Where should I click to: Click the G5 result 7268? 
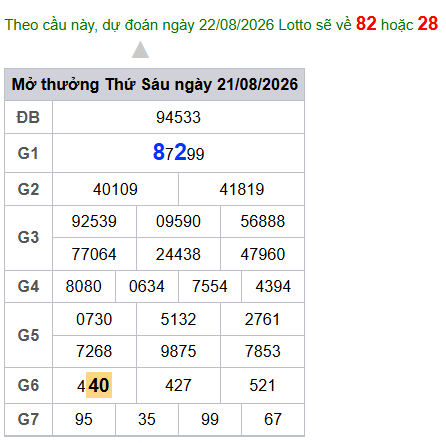94,351
